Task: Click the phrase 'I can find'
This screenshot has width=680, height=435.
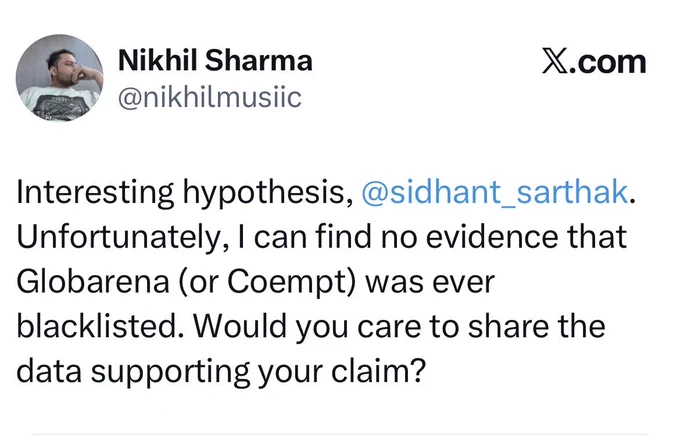Action: point(304,237)
